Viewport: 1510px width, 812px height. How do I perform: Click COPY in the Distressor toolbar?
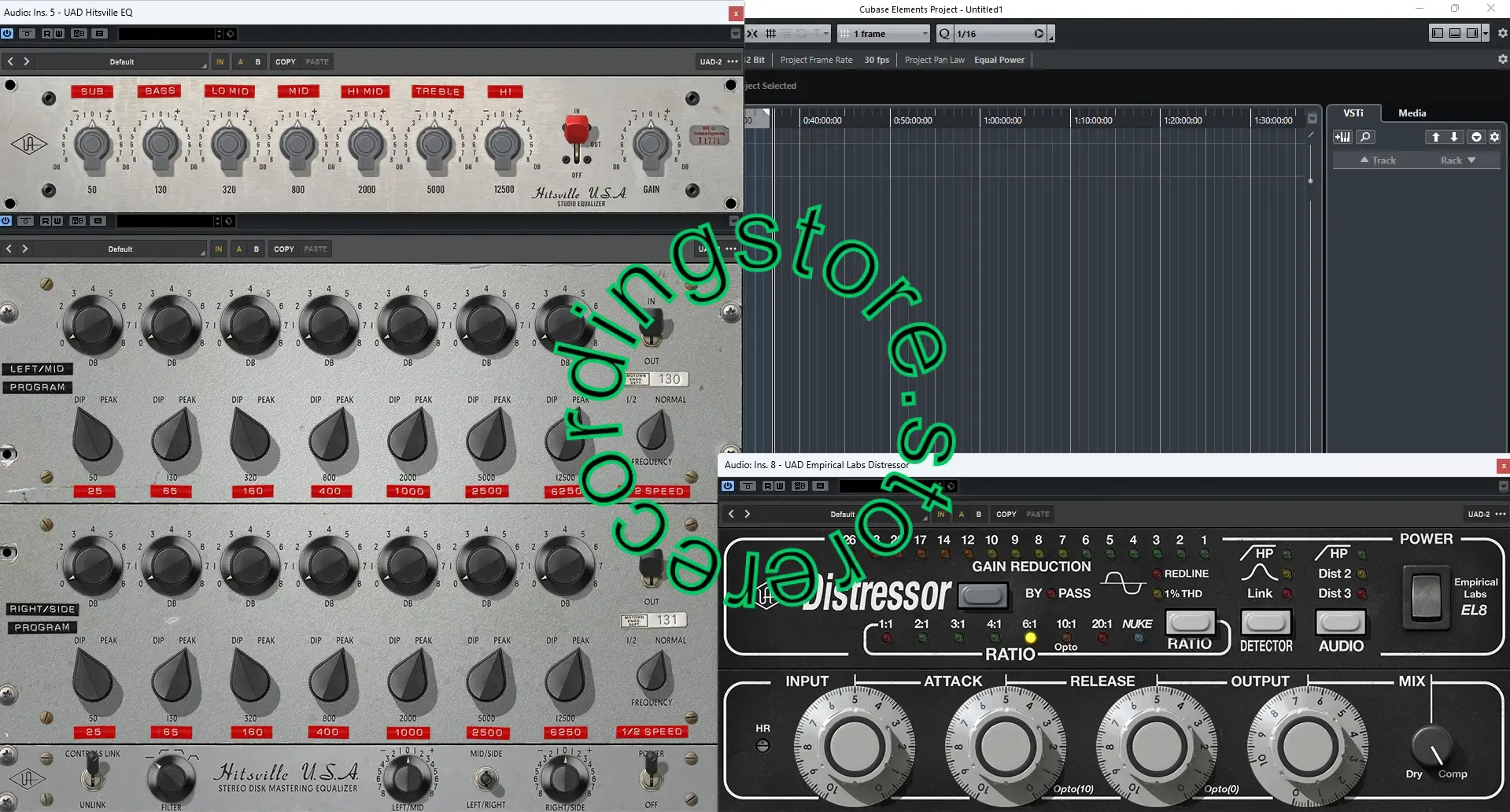[1006, 514]
